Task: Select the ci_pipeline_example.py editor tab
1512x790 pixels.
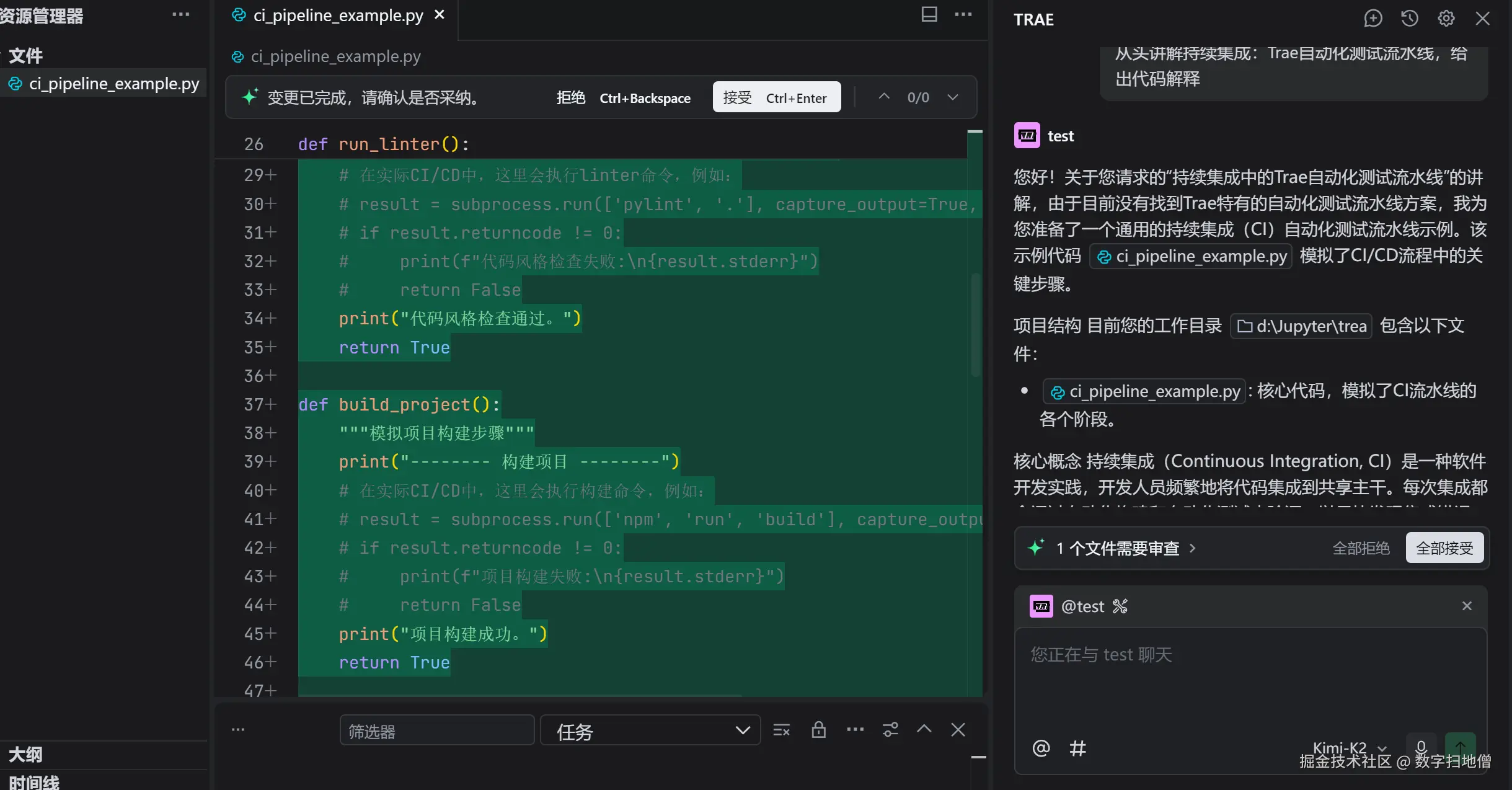Action: 337,16
